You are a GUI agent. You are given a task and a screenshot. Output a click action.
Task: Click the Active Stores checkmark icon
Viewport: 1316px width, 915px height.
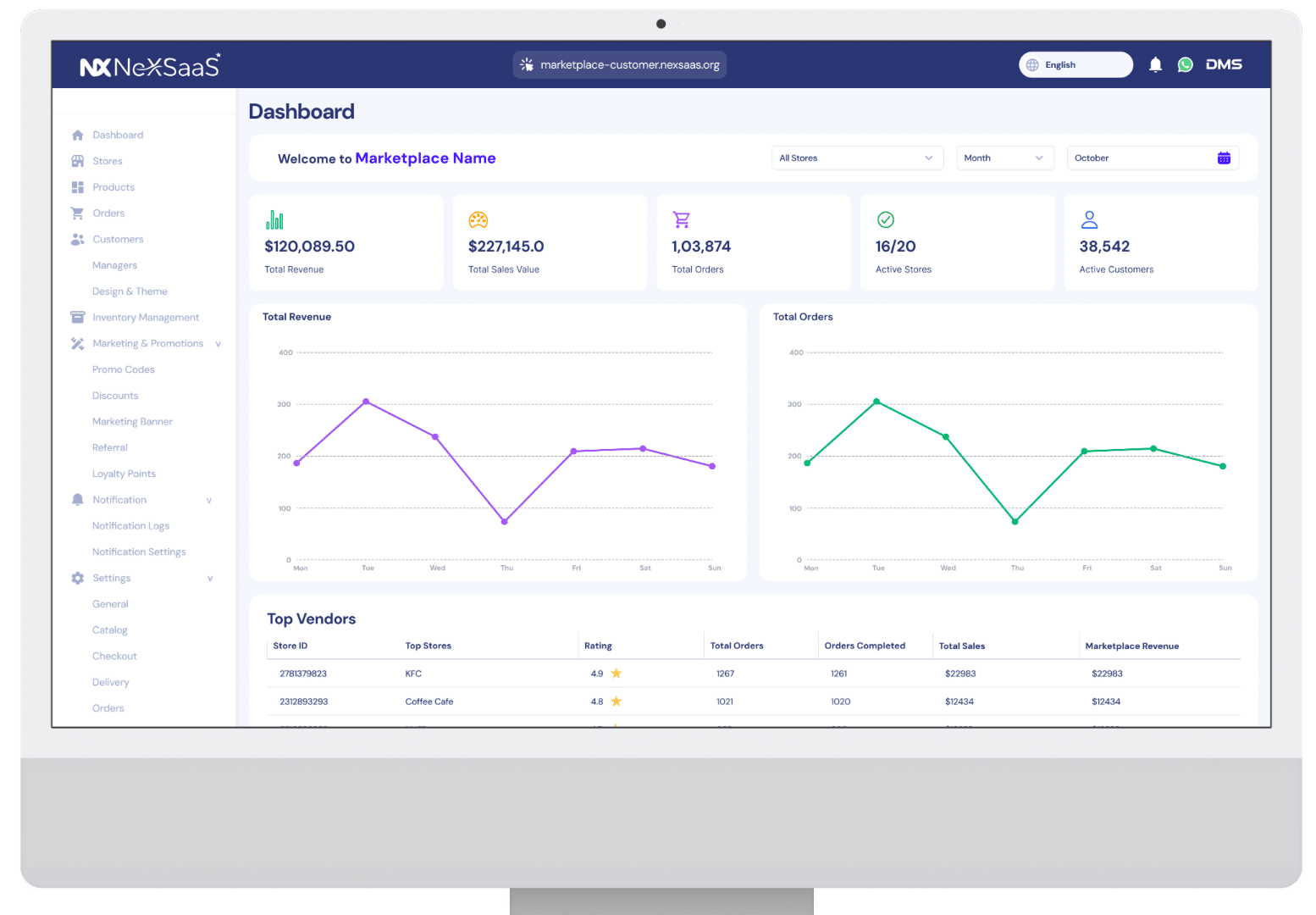click(886, 220)
